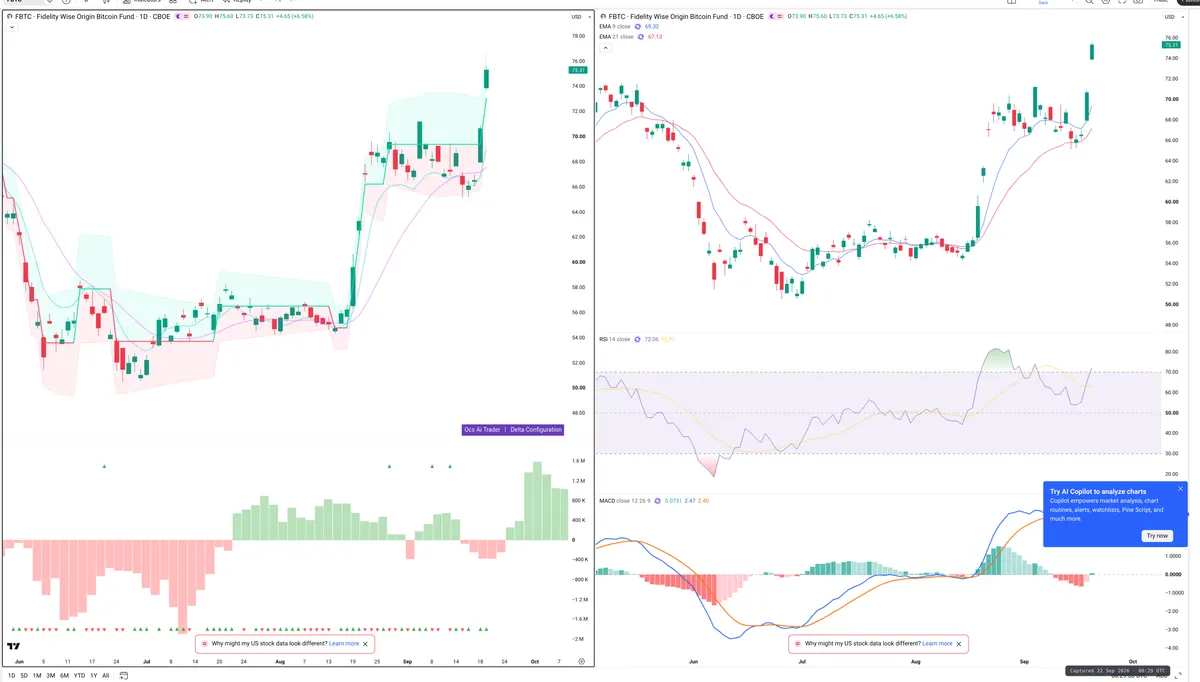Click the Oct label on left chart time axis
Screen dimensions: 1200x682
tap(534, 662)
